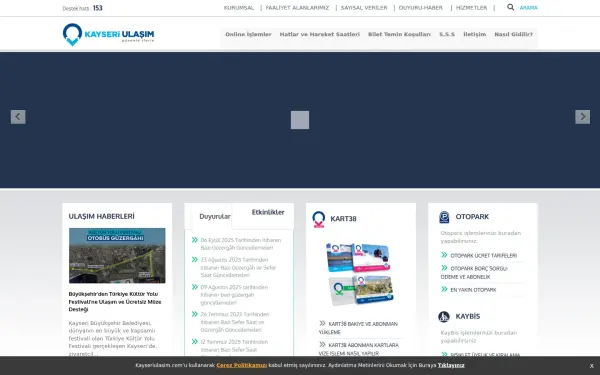Open OTOPARK ÜCRET TARİFELERİ link
600x375 pixels.
tap(483, 256)
